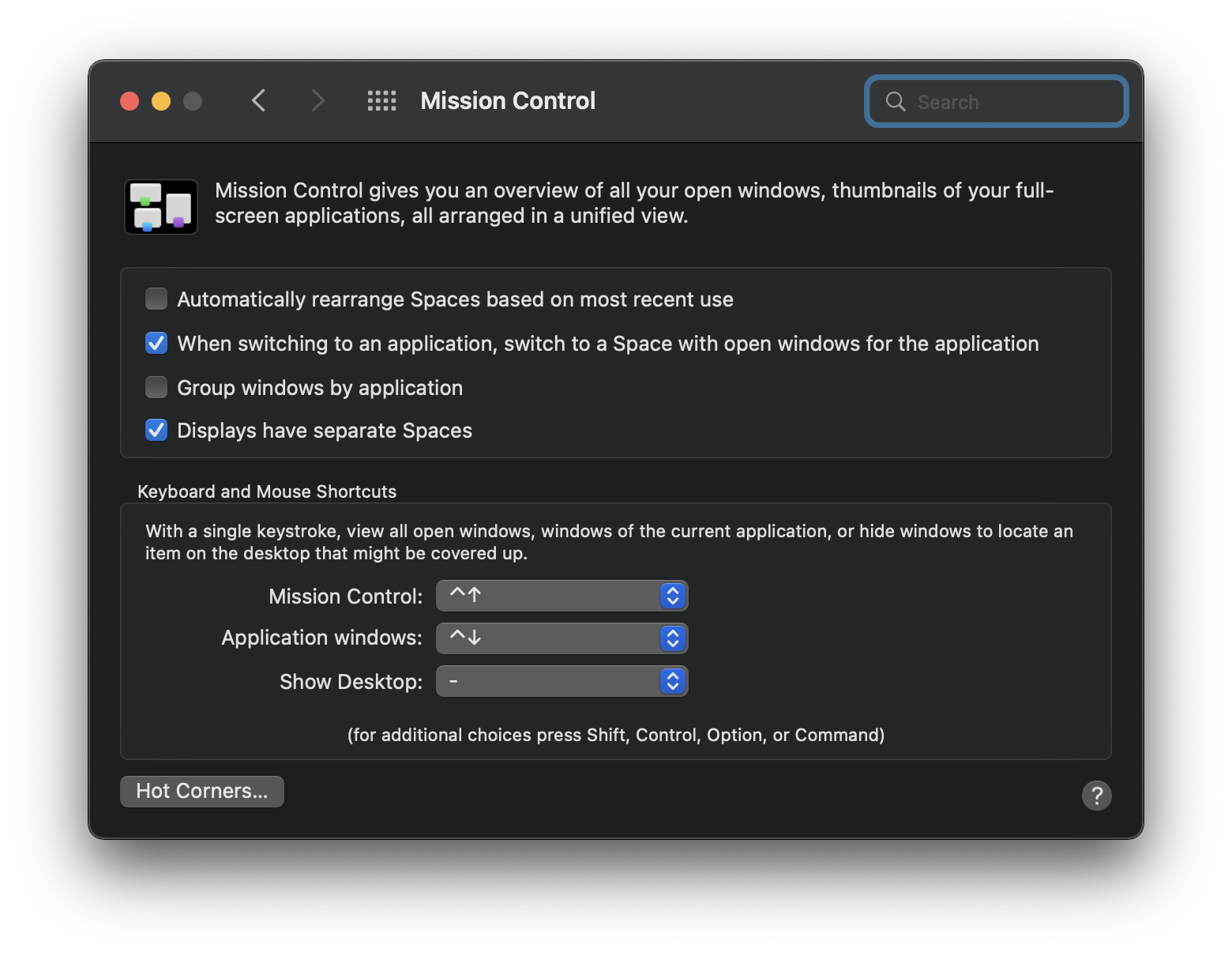This screenshot has width=1232, height=956.
Task: Click the gray disabled zoom button
Action: (x=193, y=101)
